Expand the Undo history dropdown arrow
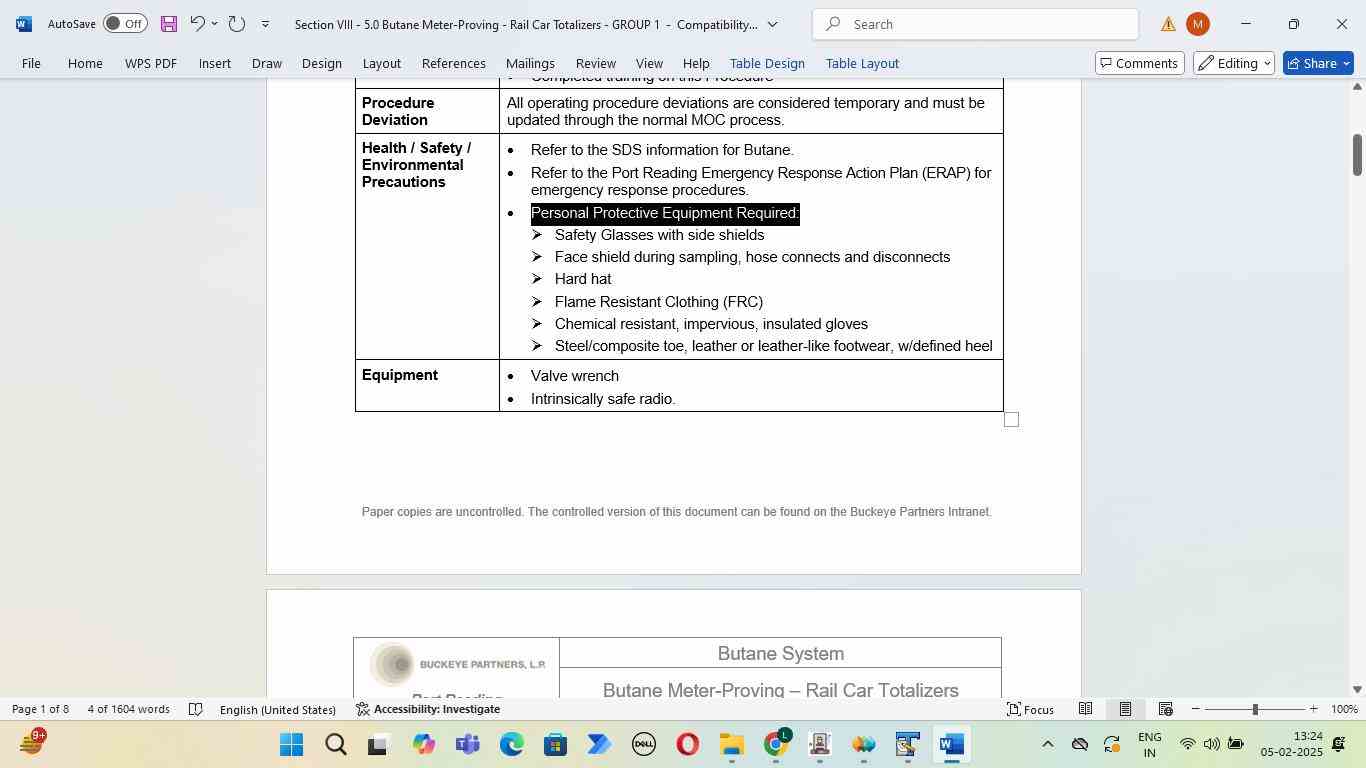This screenshot has height=768, width=1366. pos(214,24)
